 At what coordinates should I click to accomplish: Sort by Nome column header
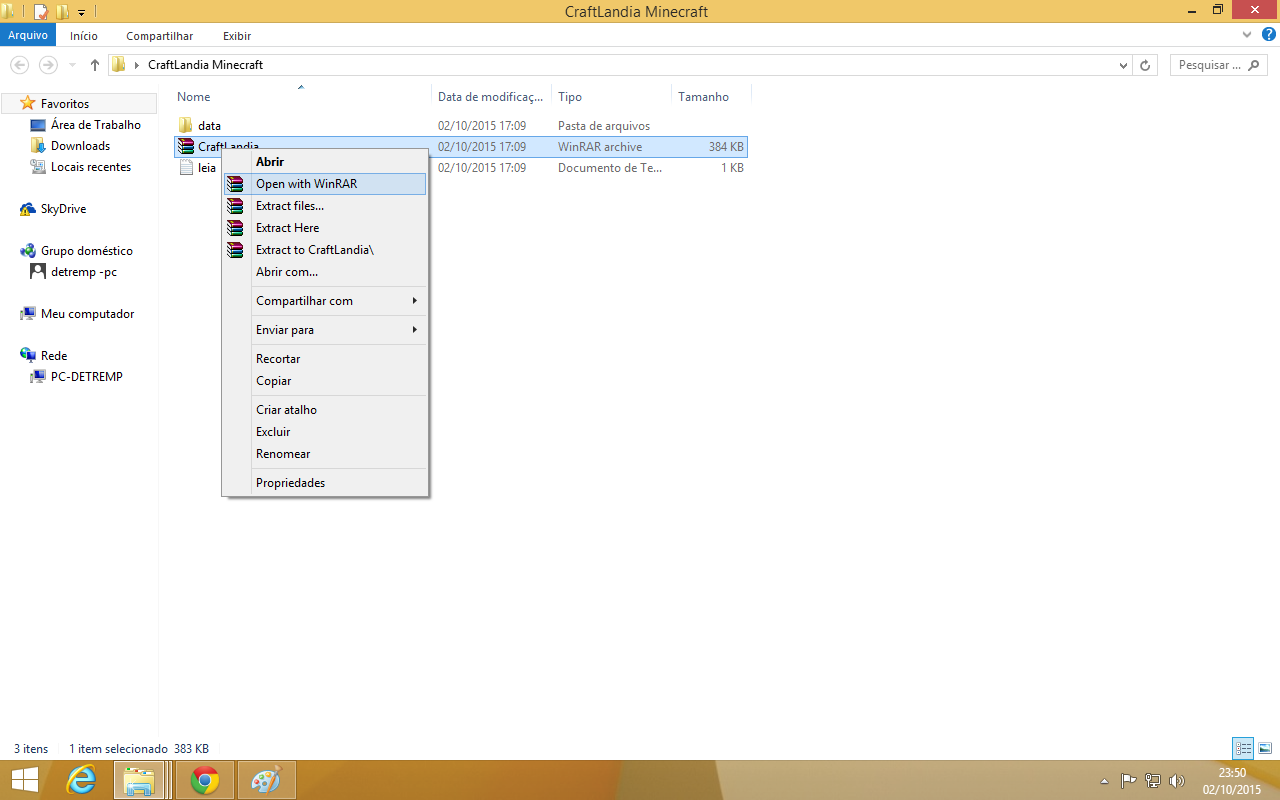[x=303, y=97]
